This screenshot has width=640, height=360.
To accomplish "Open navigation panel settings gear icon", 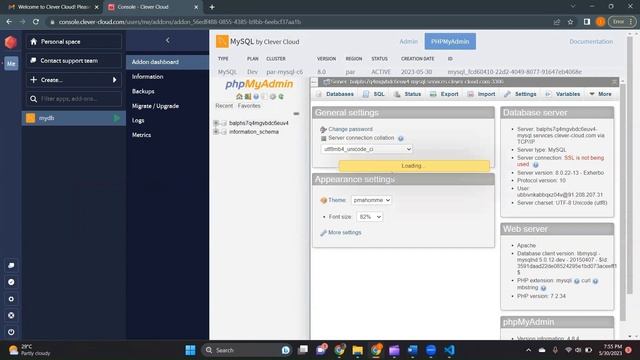I will pos(273,97).
